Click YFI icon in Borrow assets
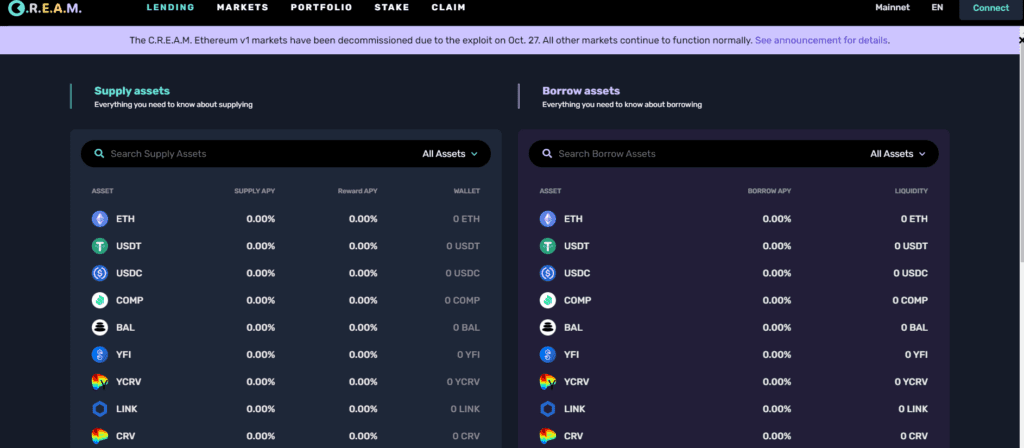The width and height of the screenshot is (1024, 448). 547,355
